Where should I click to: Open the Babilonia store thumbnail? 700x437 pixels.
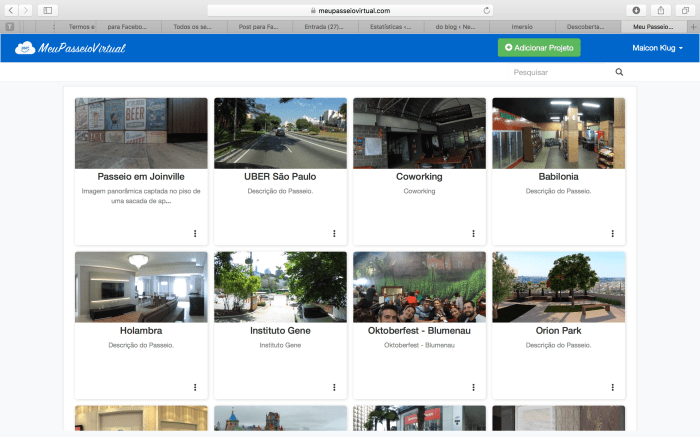(558, 133)
